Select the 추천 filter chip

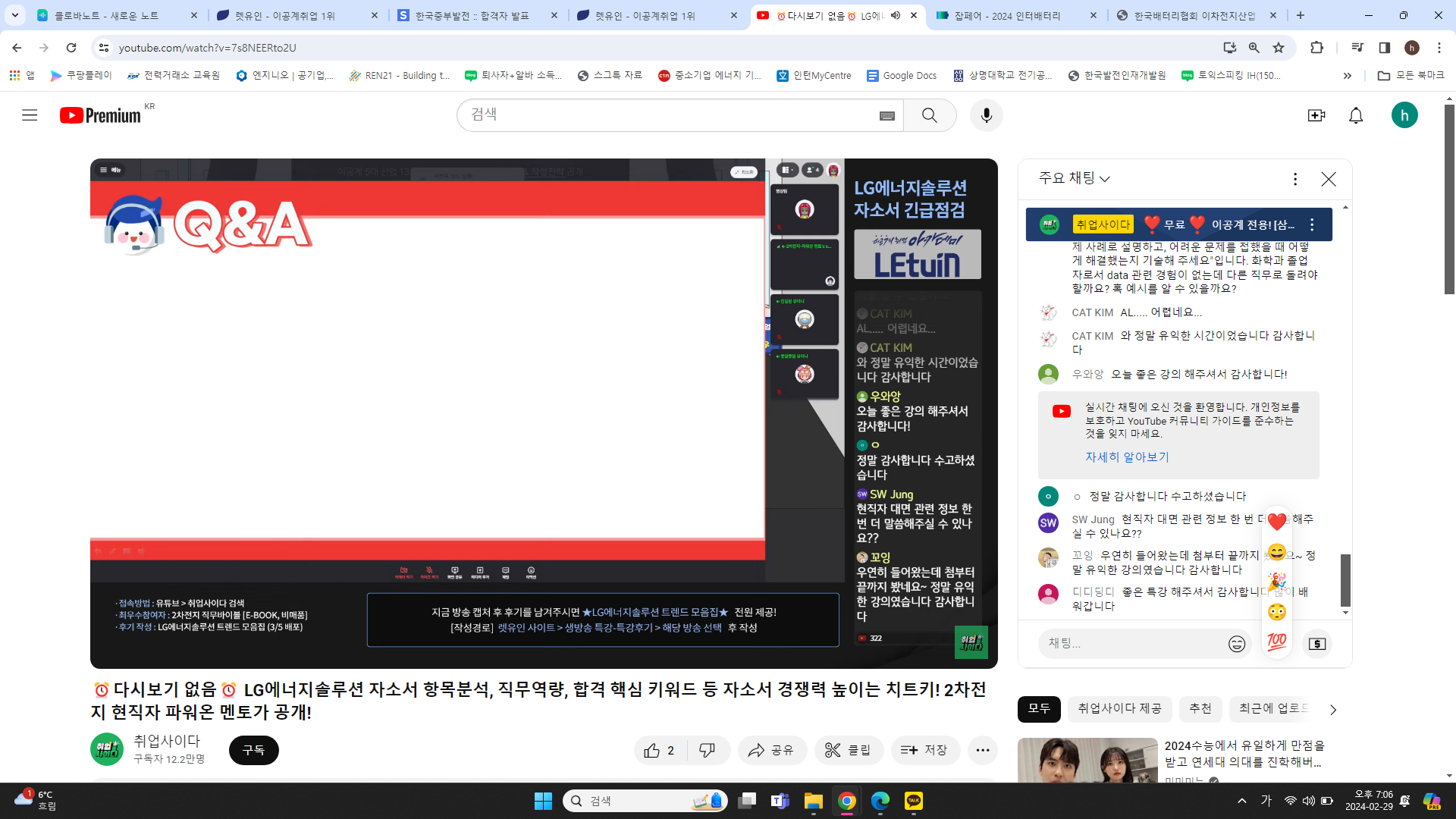click(x=1200, y=708)
